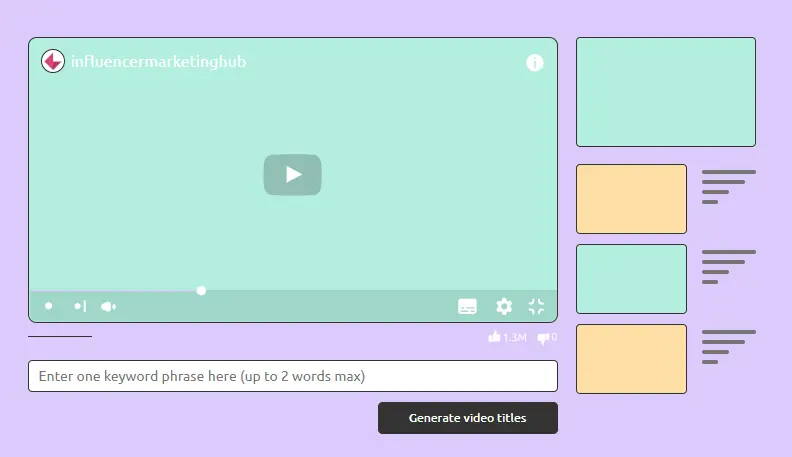Mute the video volume icon
Screen dimensions: 792x457
click(109, 307)
